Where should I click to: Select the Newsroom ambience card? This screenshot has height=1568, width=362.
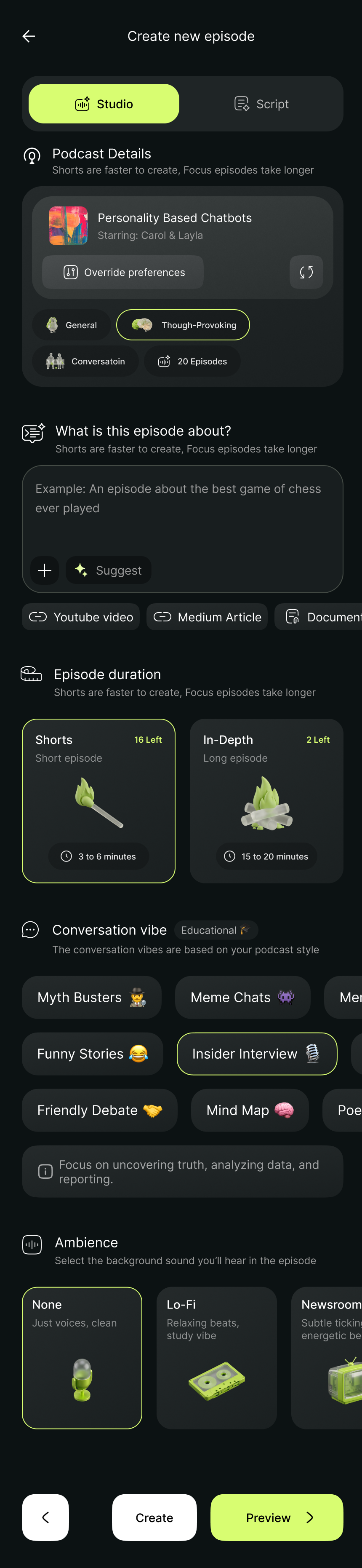(327, 1357)
